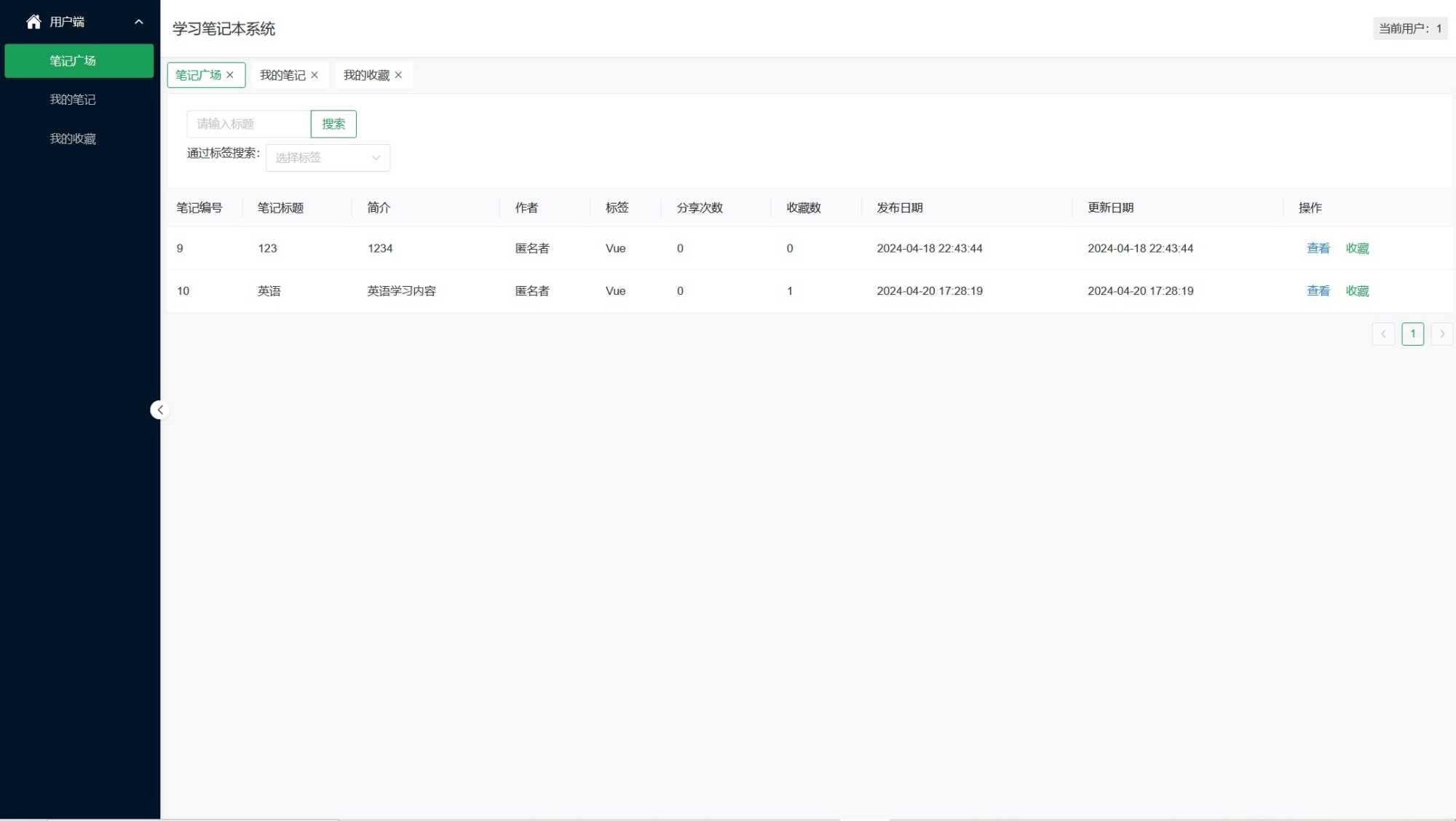Switch to the 我的收藏 tab
Image resolution: width=1456 pixels, height=821 pixels.
(x=366, y=75)
